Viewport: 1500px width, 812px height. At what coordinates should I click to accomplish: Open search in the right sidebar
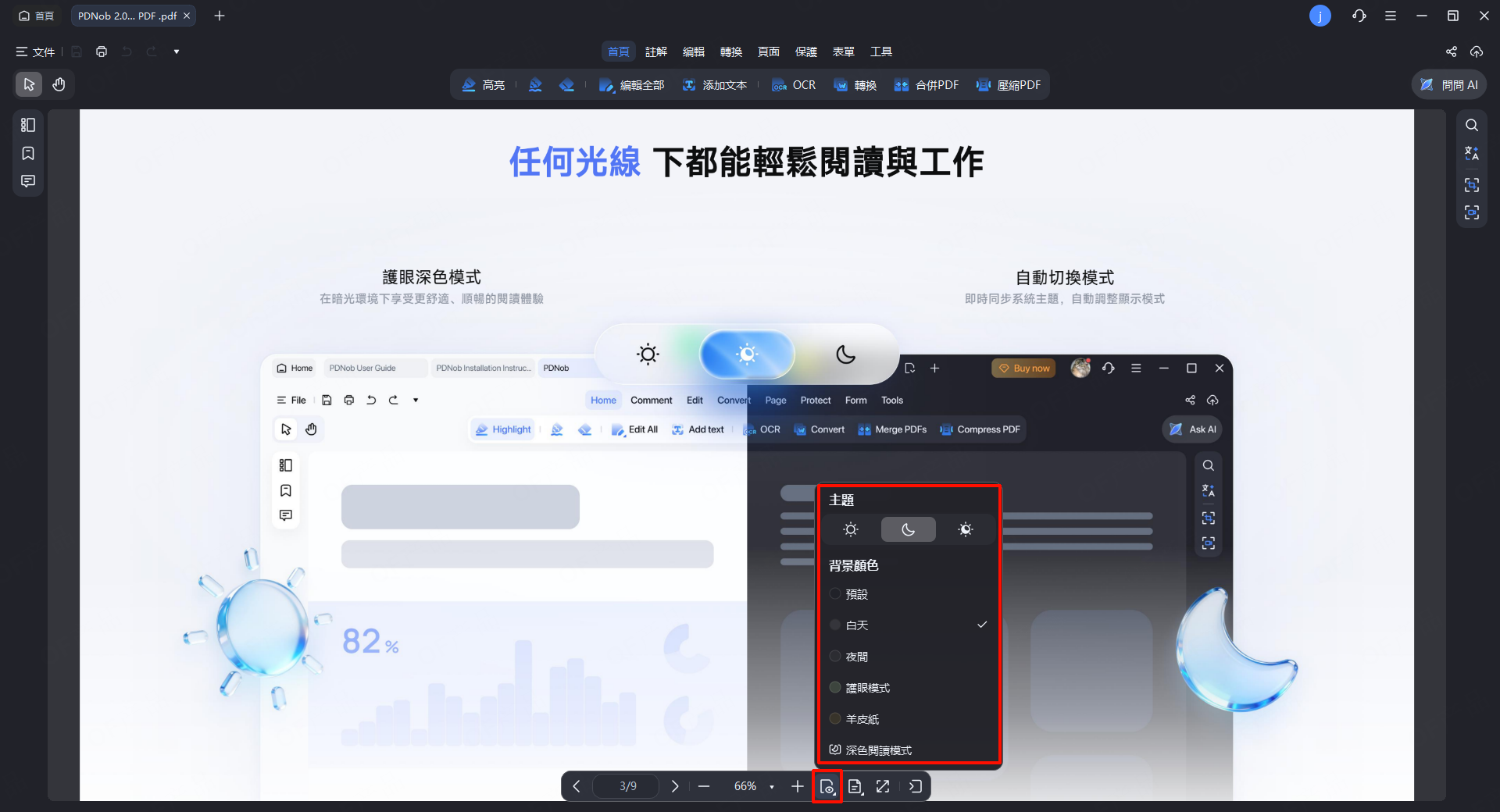point(1472,125)
